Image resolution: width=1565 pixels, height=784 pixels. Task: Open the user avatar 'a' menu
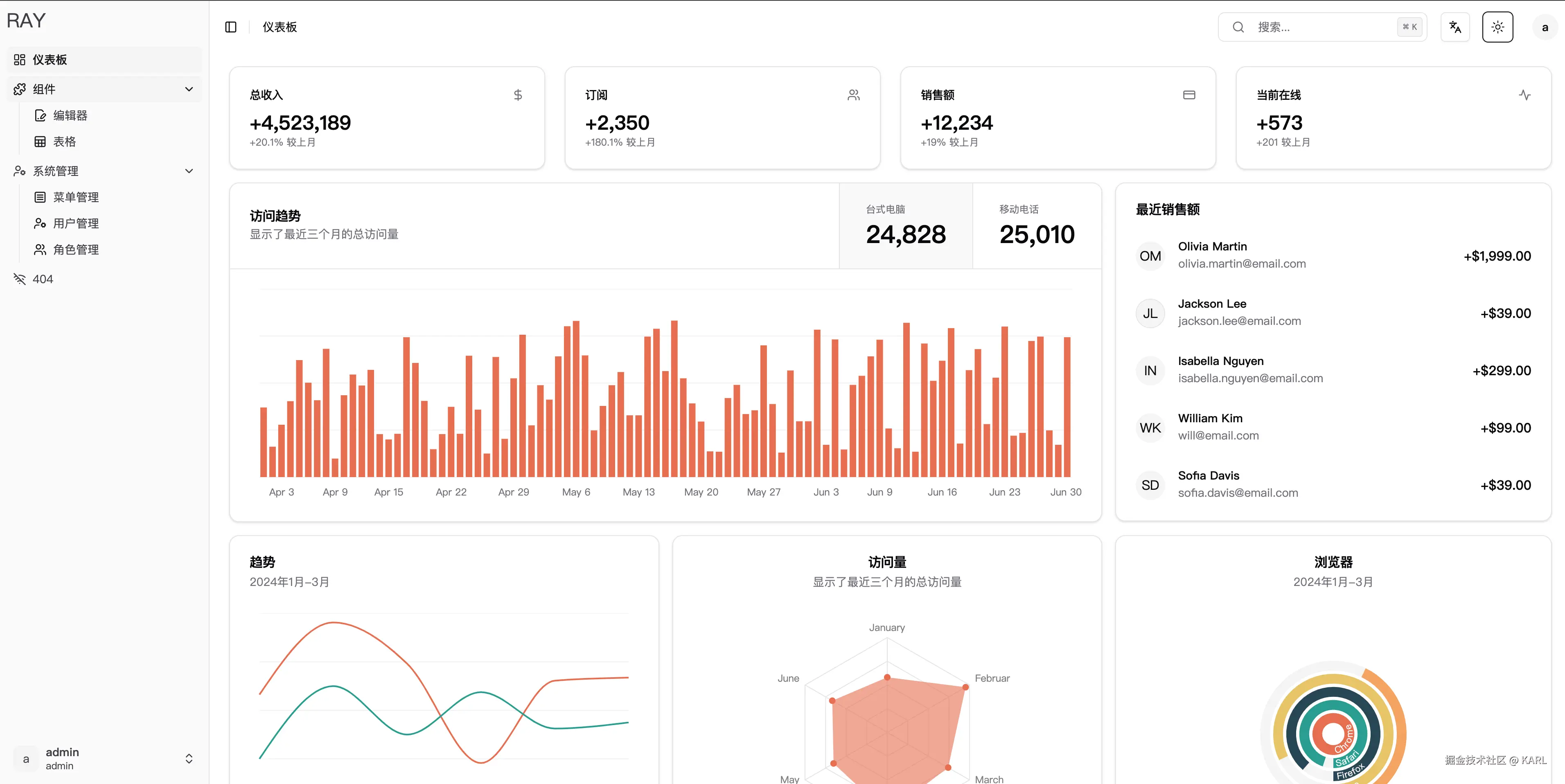point(1545,27)
